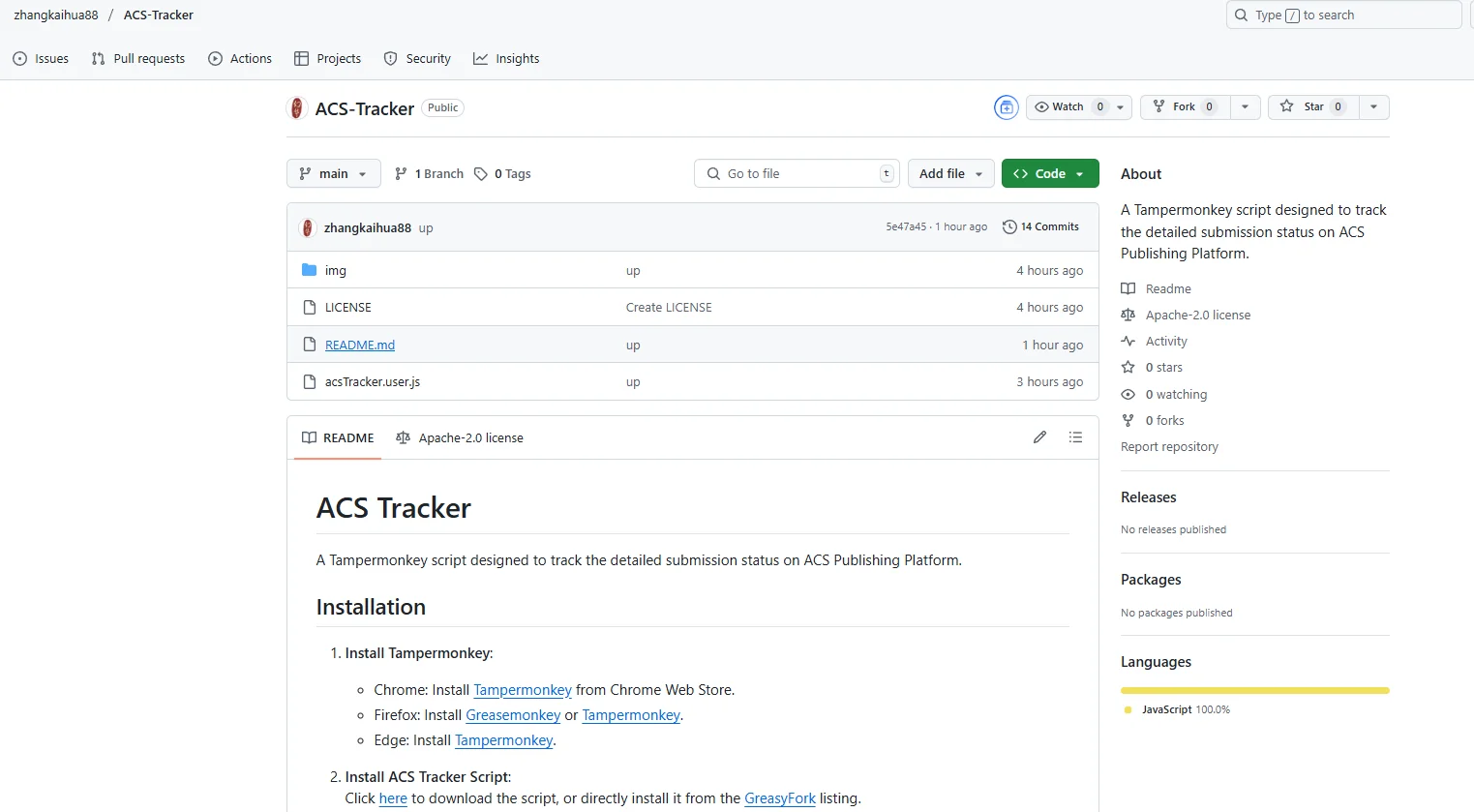The width and height of the screenshot is (1474, 812).
Task: Watch the repository
Action: (x=1068, y=106)
